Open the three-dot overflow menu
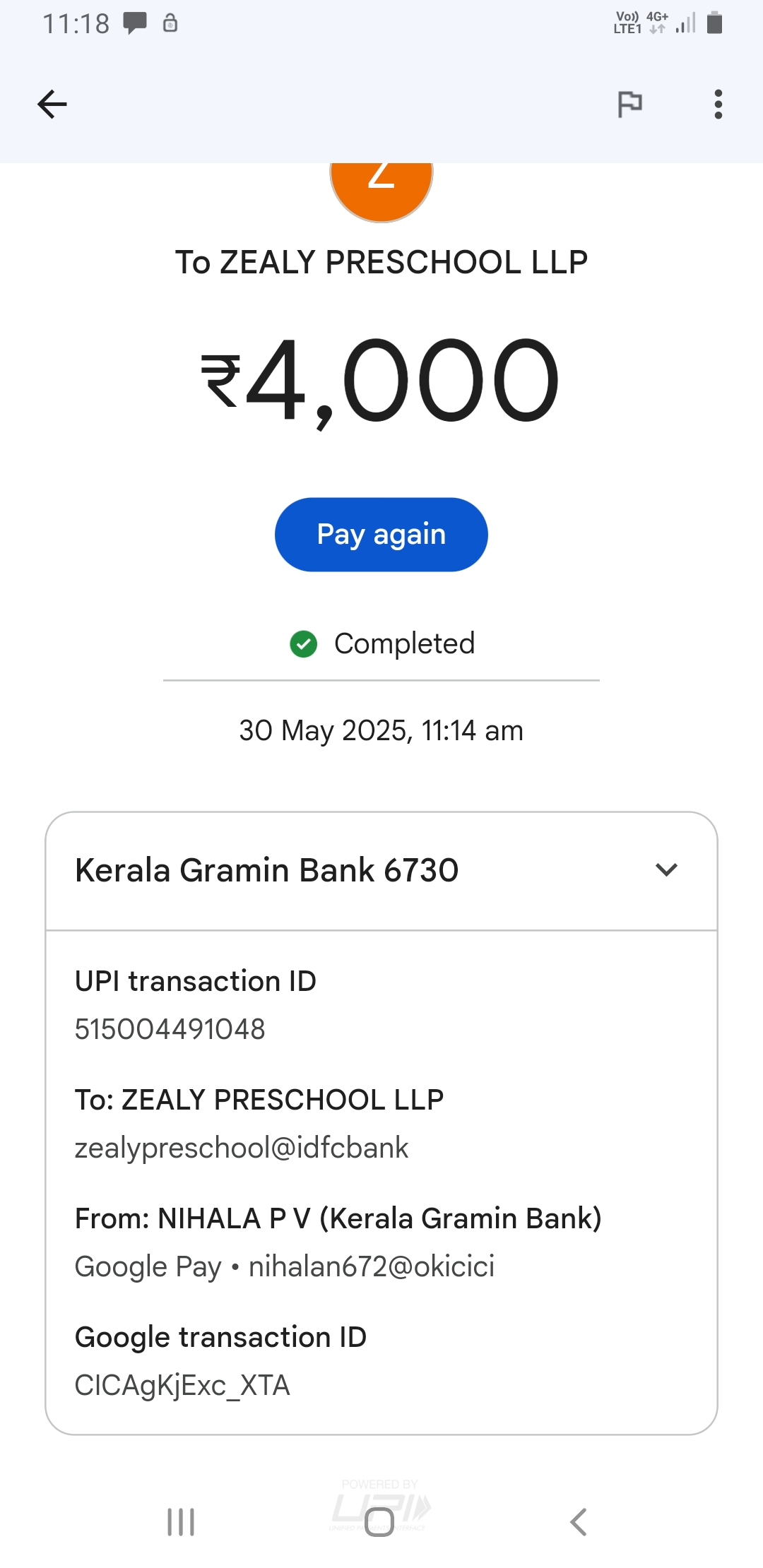The height and width of the screenshot is (1568, 763). coord(718,105)
